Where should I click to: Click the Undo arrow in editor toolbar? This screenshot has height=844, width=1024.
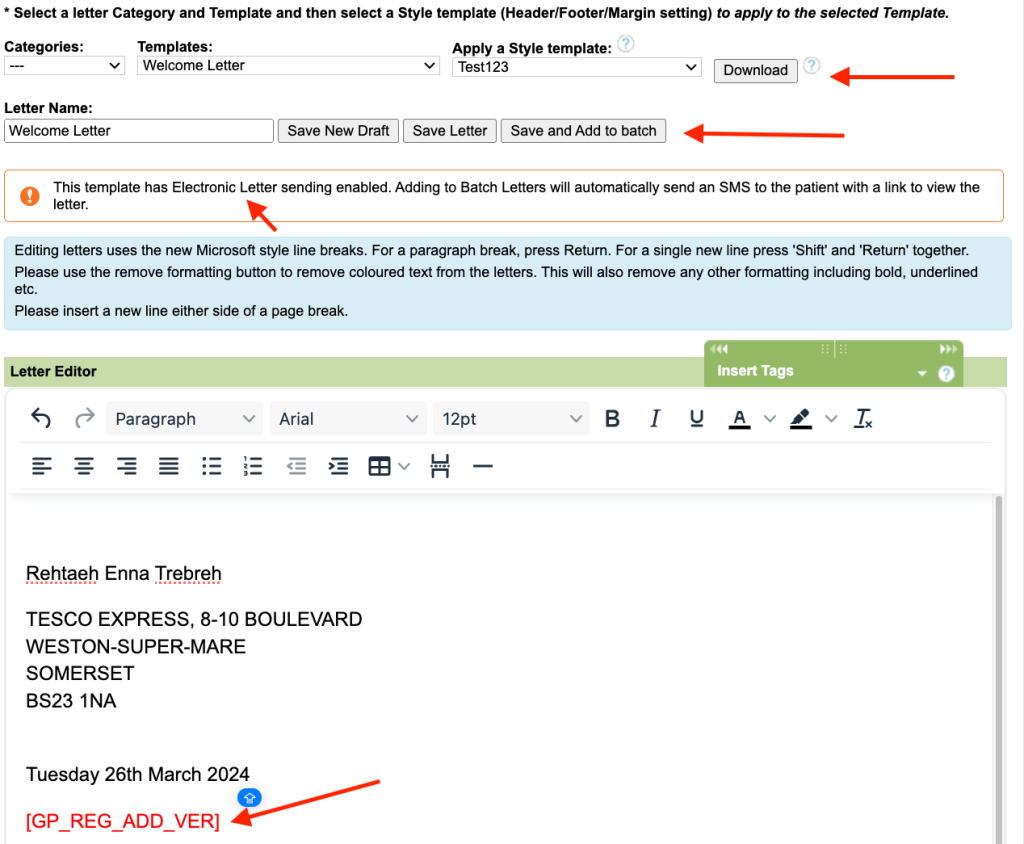(41, 419)
